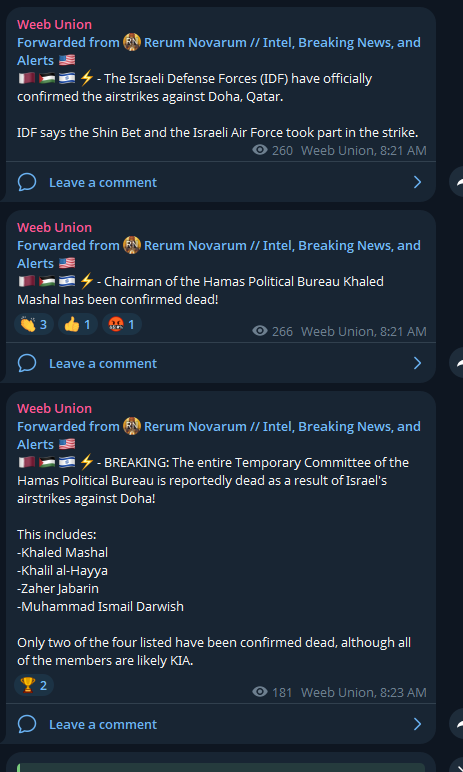
Task: Open comments chevron on Temporary Committee post
Action: 418,724
